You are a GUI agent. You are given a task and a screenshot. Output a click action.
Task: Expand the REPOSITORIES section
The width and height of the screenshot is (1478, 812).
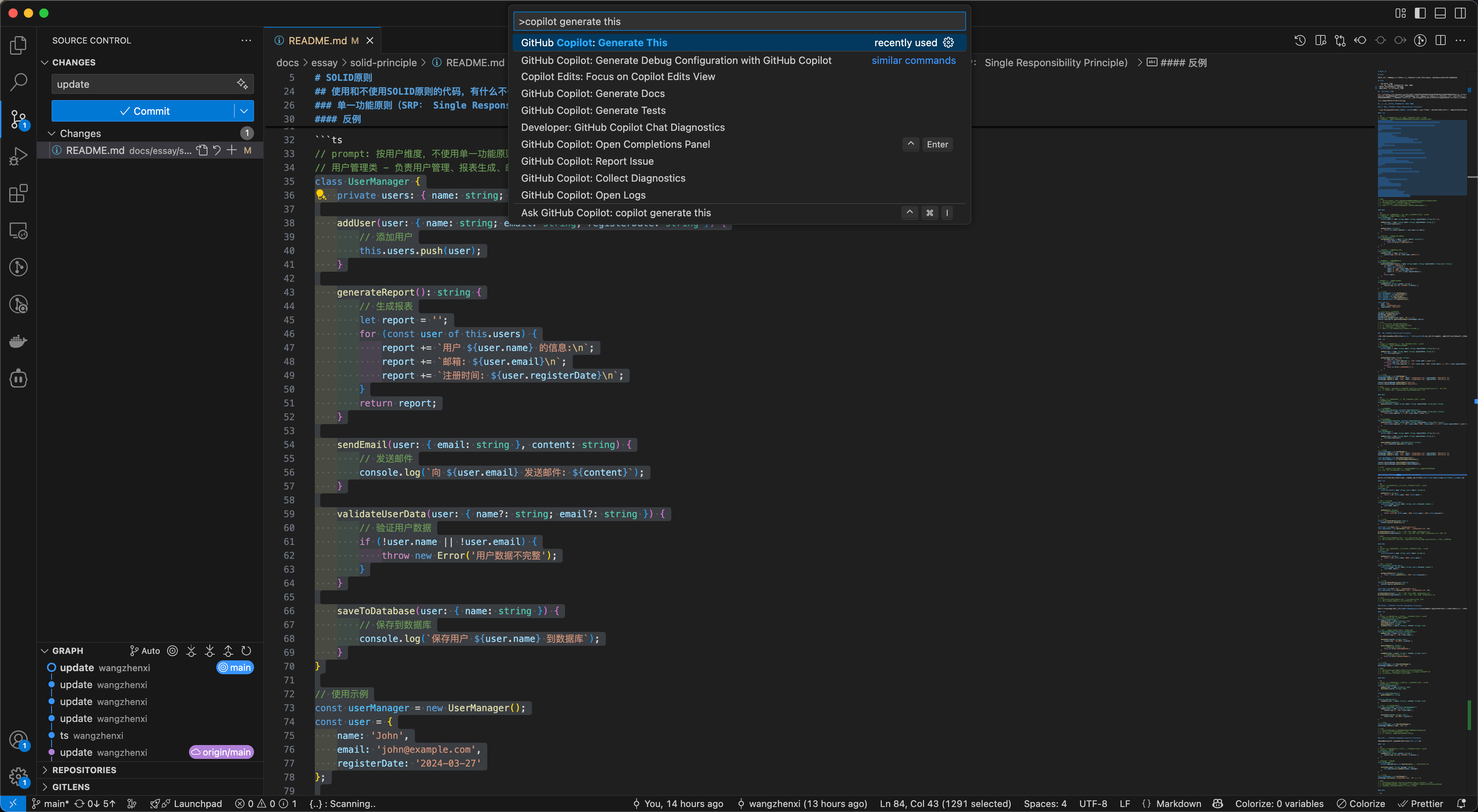84,770
